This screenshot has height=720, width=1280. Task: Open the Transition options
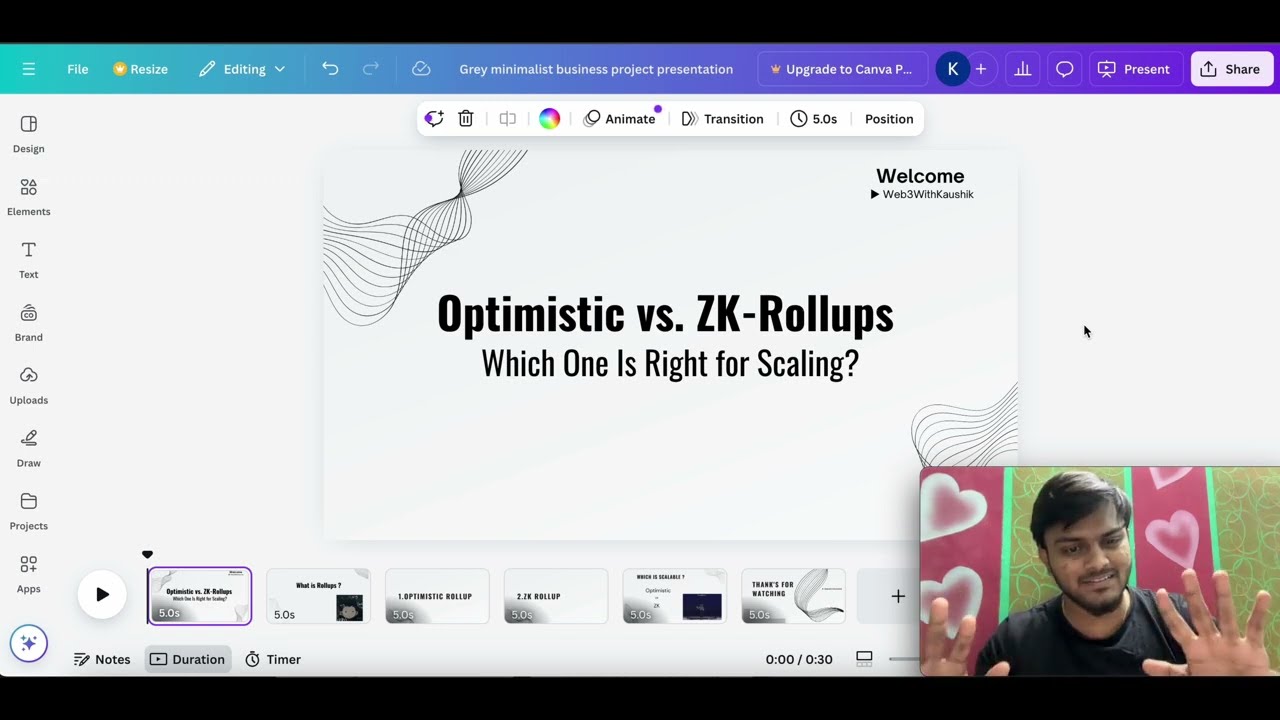(x=722, y=119)
